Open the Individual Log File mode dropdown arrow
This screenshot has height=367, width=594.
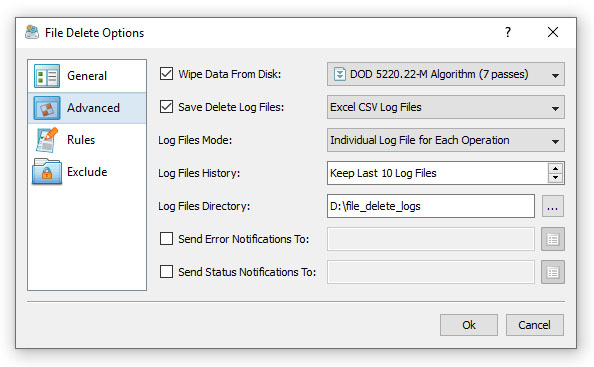tap(555, 142)
